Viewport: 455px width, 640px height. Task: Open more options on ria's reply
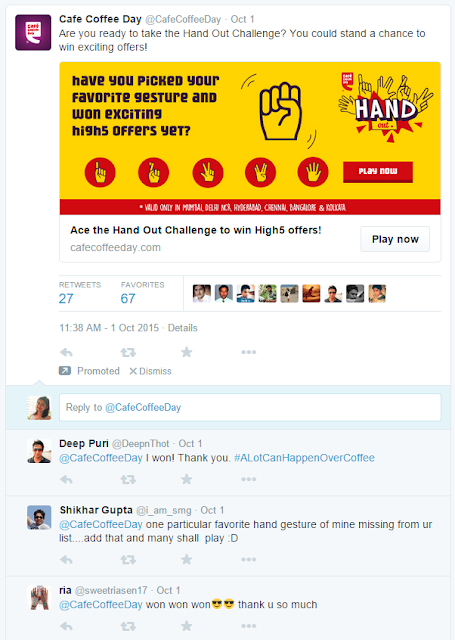point(249,626)
